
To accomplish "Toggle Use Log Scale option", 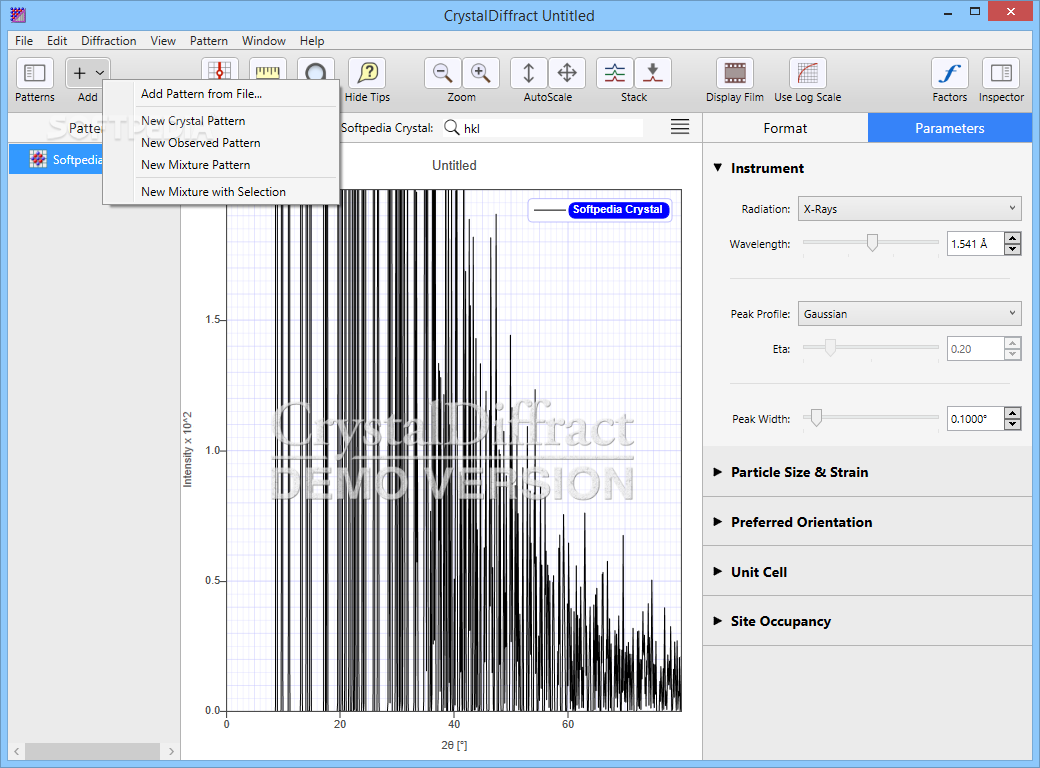I will (807, 74).
